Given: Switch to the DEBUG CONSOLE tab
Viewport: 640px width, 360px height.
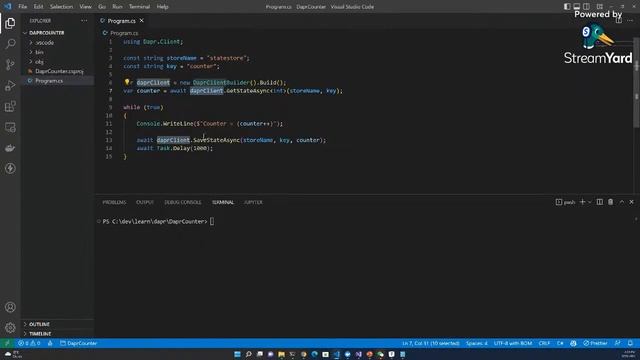Looking at the screenshot, I should [x=183, y=202].
